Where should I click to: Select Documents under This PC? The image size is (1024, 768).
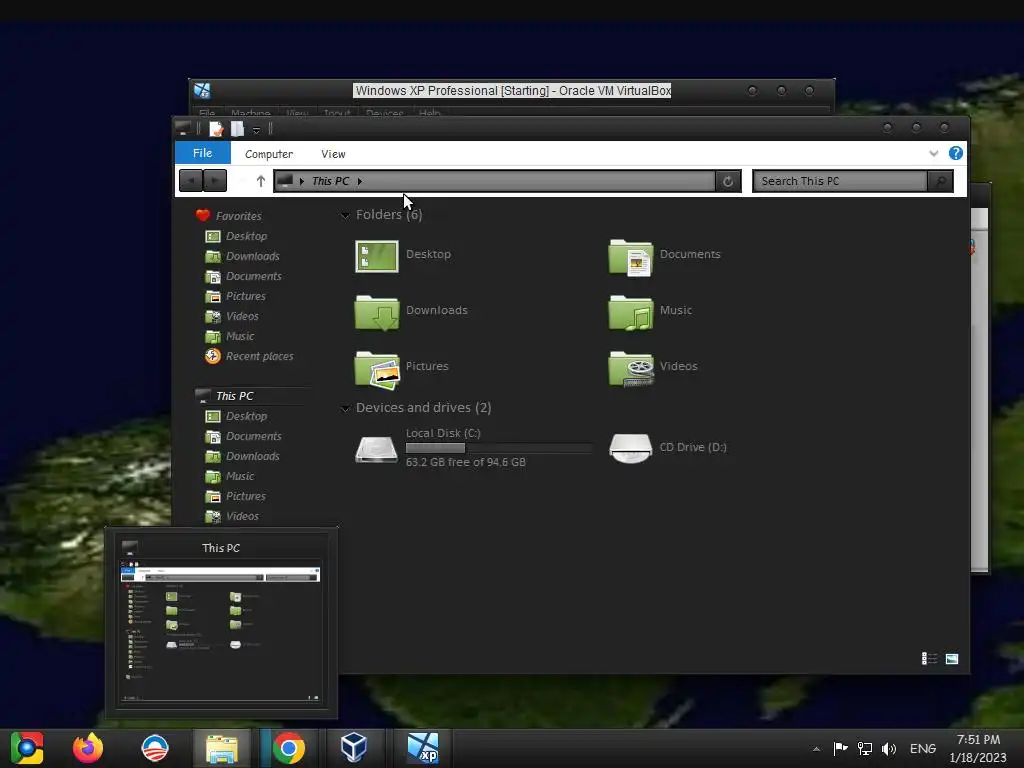pos(243,436)
